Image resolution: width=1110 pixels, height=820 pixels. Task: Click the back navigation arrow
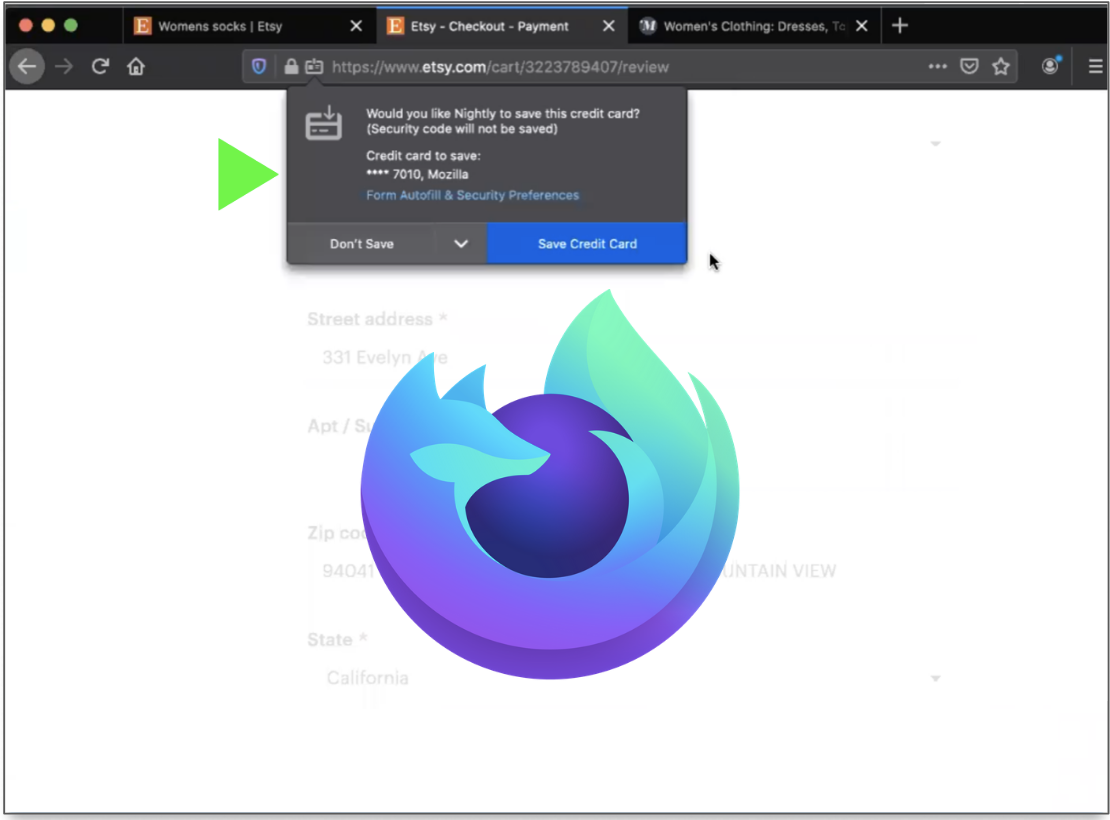[x=27, y=67]
